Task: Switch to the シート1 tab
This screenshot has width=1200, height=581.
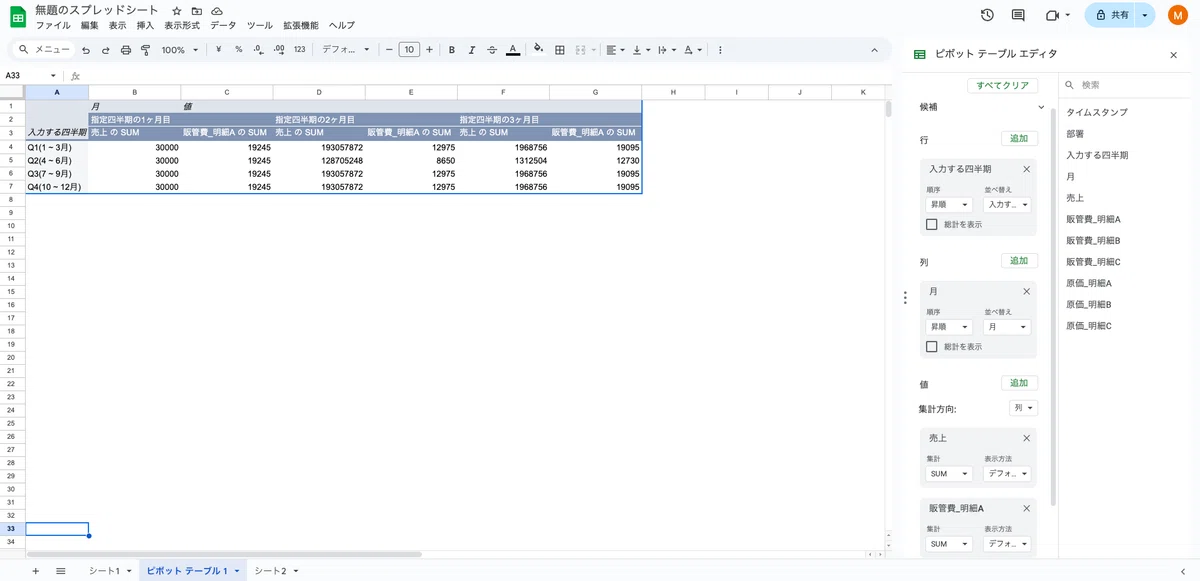Action: (x=109, y=571)
